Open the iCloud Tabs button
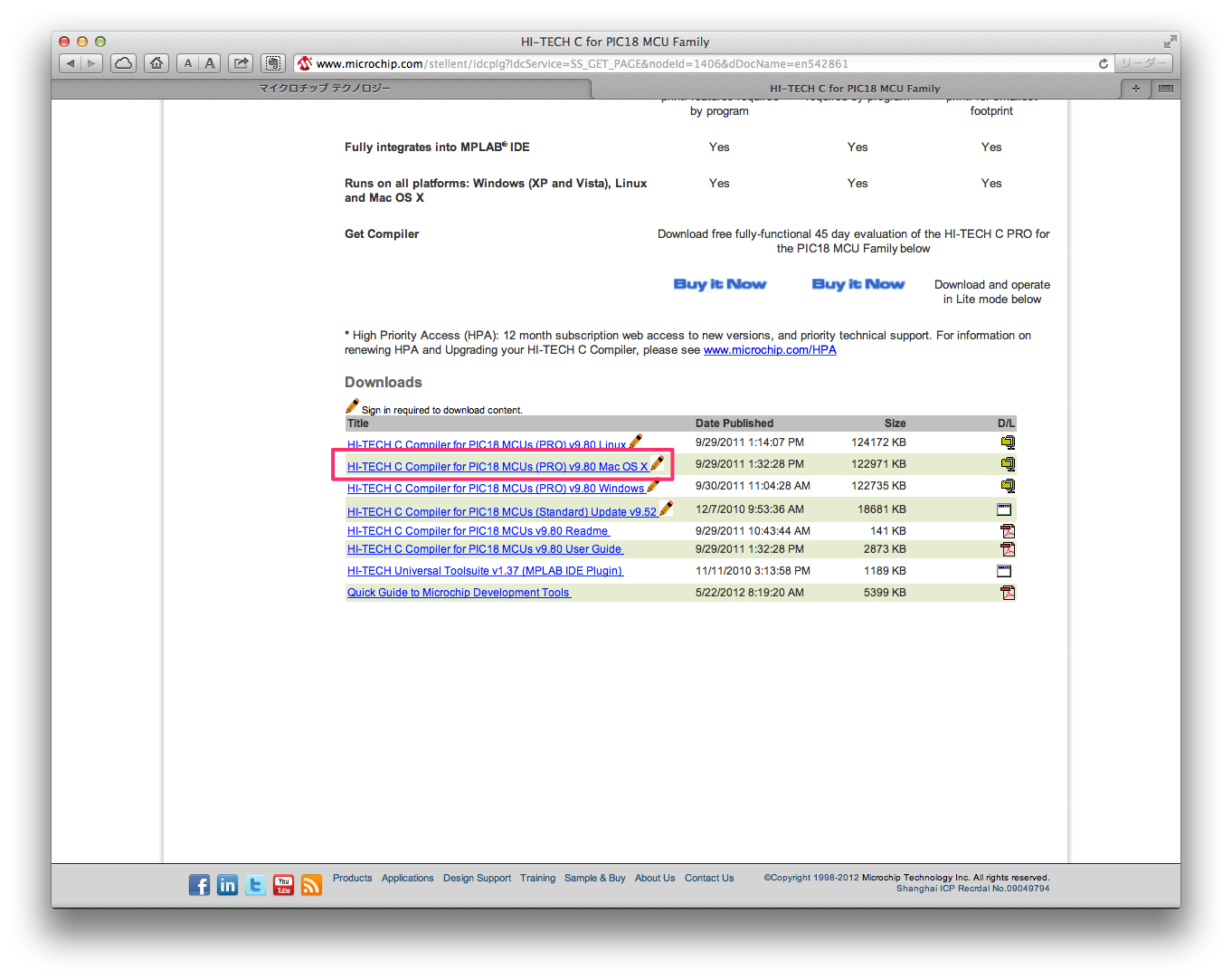The width and height of the screenshot is (1232, 980). point(123,63)
